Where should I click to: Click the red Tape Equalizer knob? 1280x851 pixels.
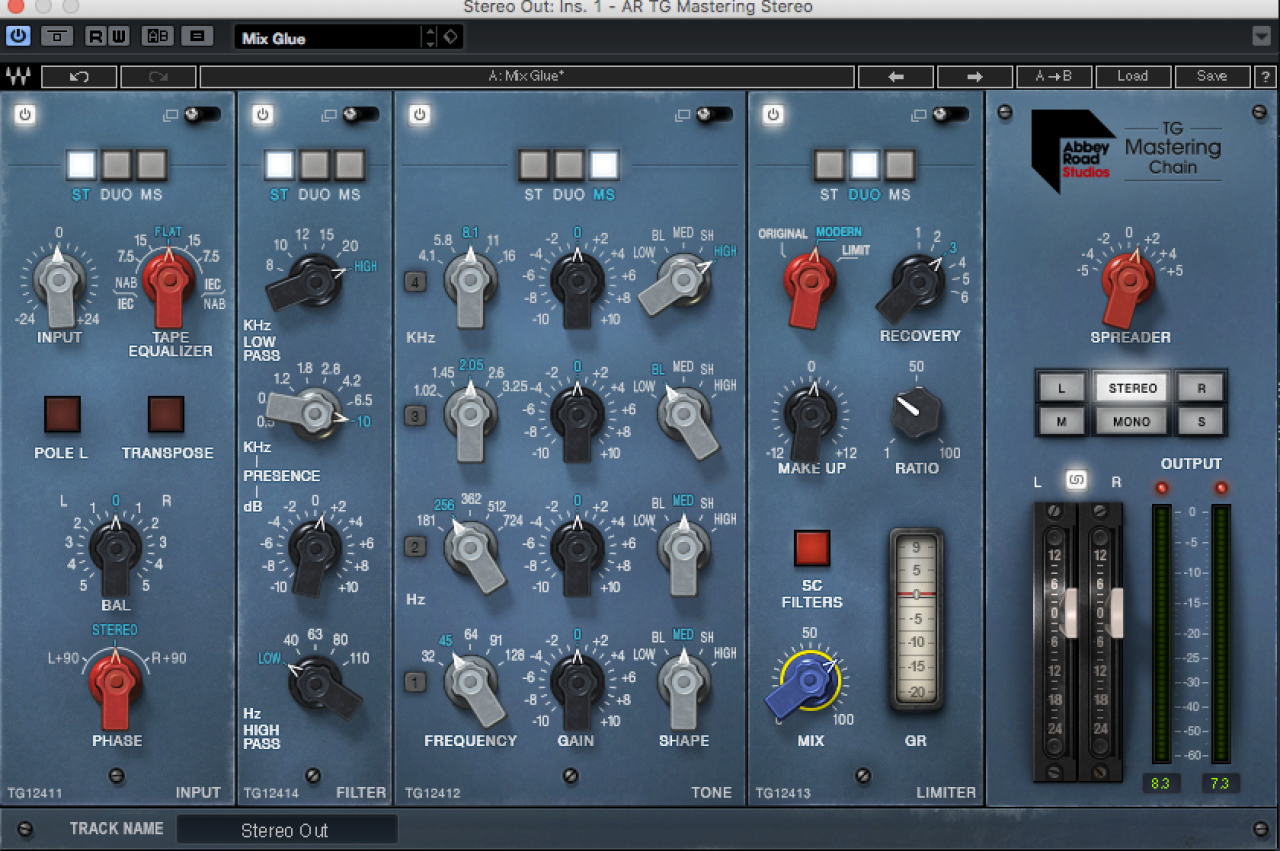[x=170, y=280]
